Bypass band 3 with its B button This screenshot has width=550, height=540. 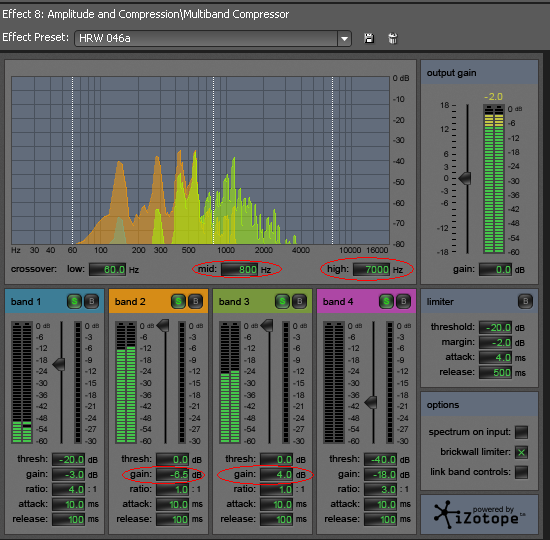click(300, 301)
